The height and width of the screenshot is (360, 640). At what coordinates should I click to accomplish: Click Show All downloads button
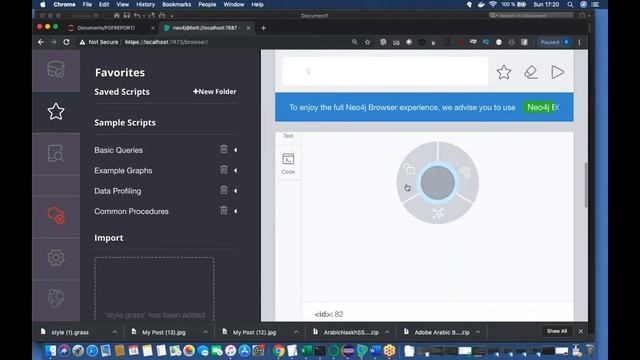(557, 331)
